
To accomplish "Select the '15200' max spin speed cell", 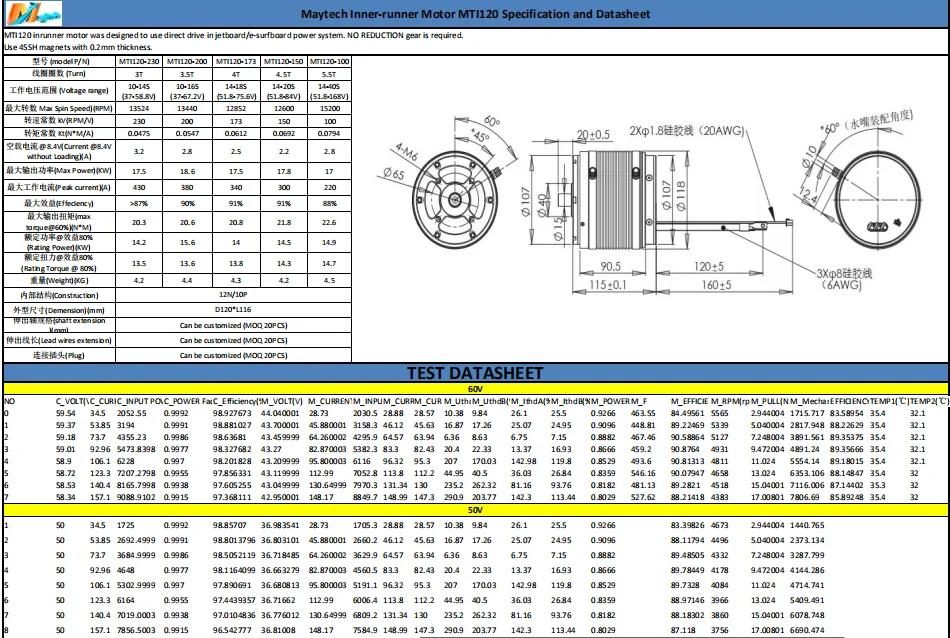I will pyautogui.click(x=330, y=108).
